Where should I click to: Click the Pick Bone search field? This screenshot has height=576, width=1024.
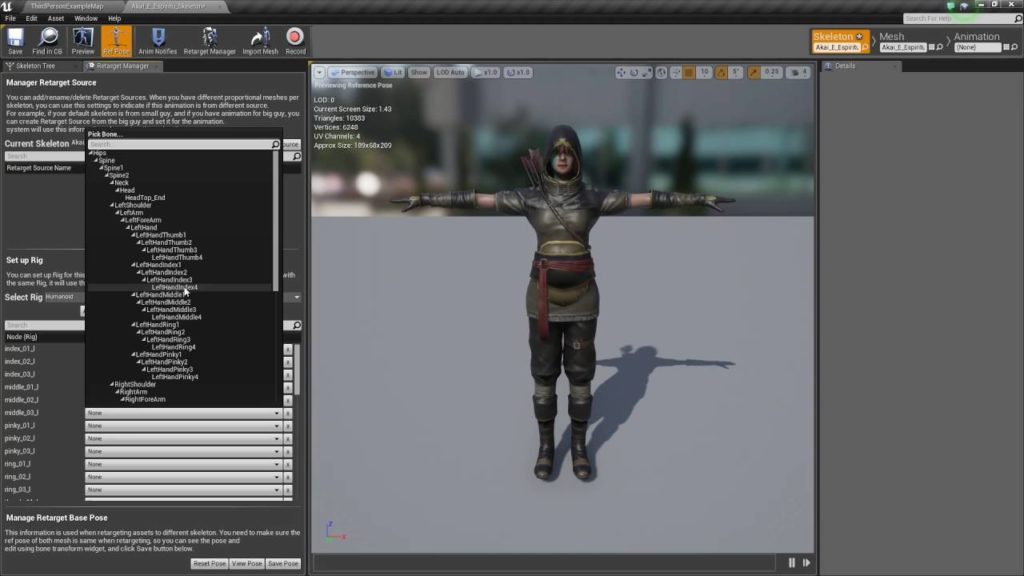pos(179,144)
